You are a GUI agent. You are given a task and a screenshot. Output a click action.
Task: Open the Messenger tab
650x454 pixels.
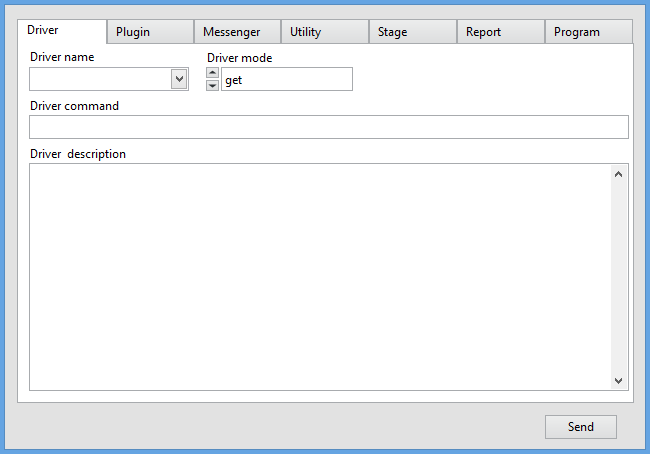237,32
